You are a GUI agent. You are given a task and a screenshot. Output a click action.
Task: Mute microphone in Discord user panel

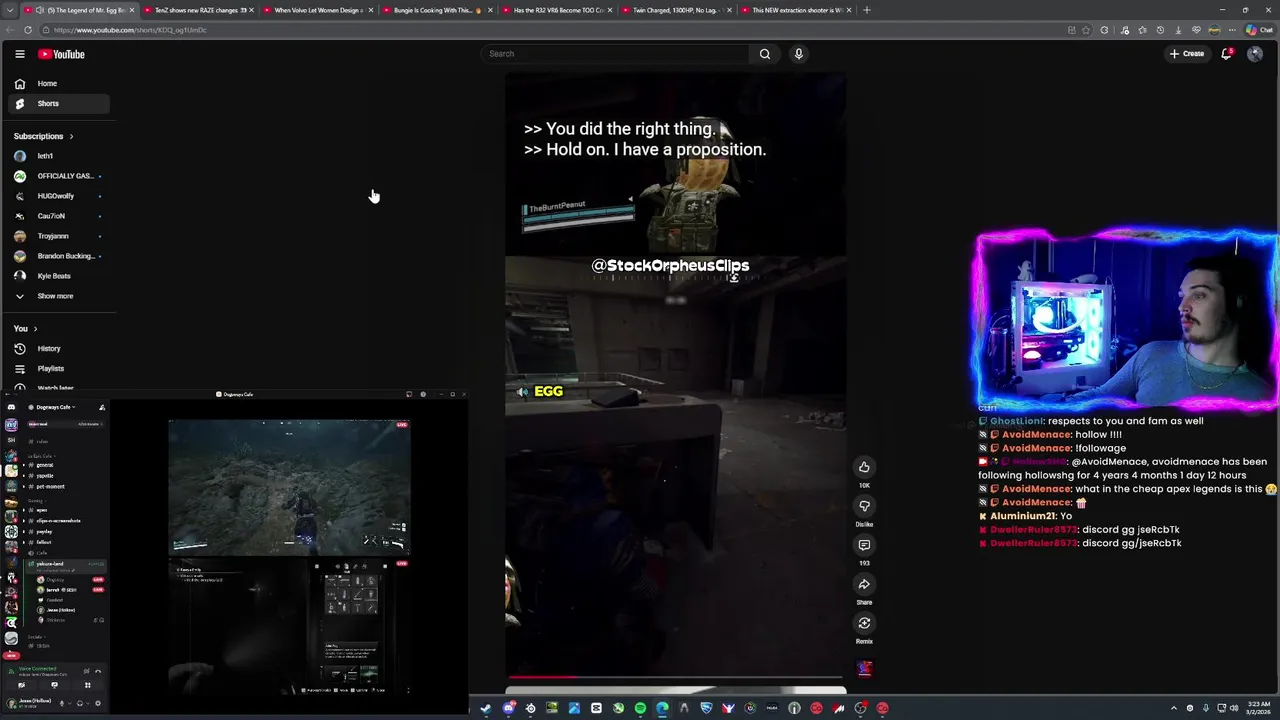pos(62,703)
